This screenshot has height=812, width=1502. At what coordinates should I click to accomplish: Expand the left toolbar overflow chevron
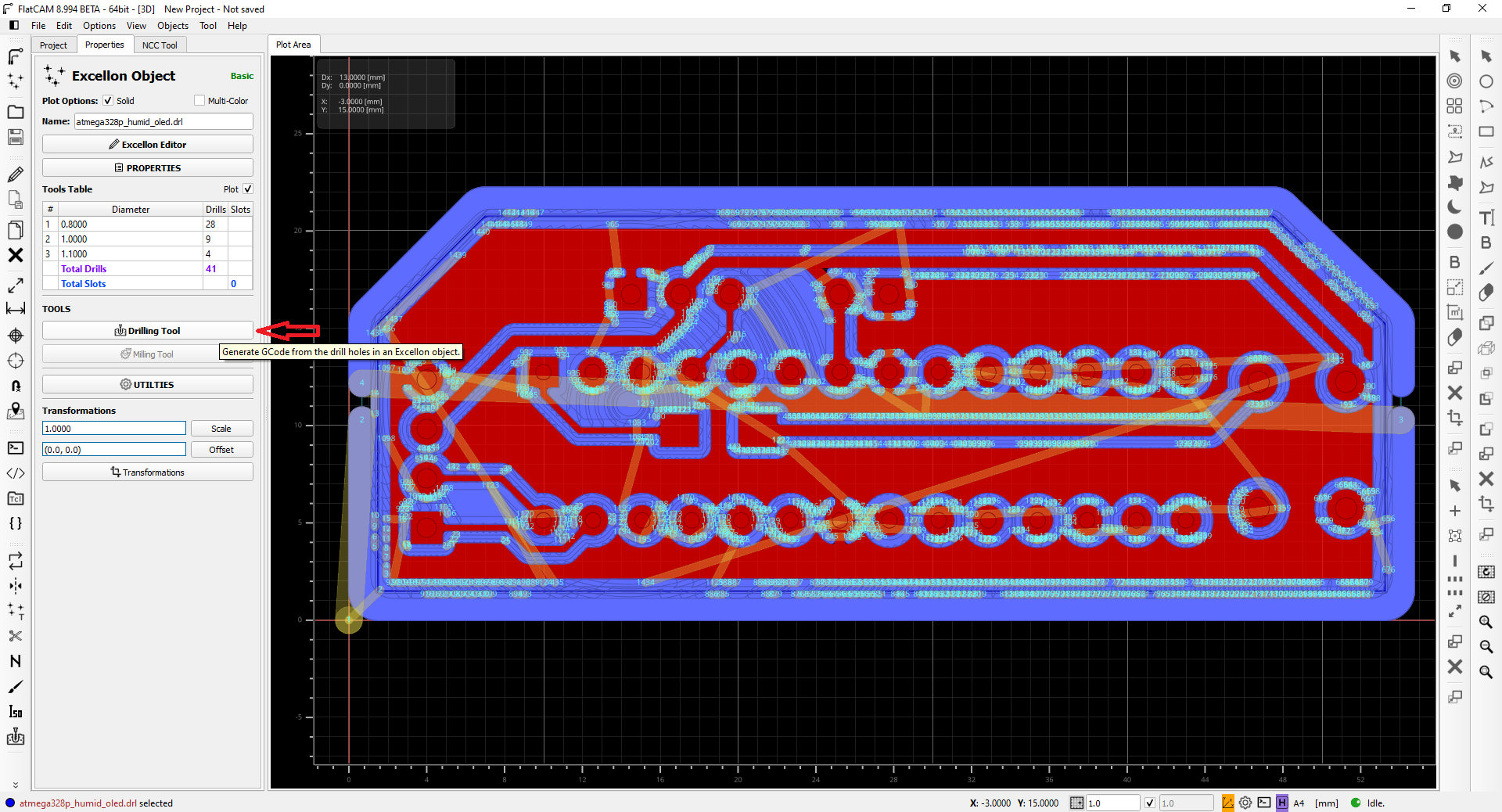[15, 784]
